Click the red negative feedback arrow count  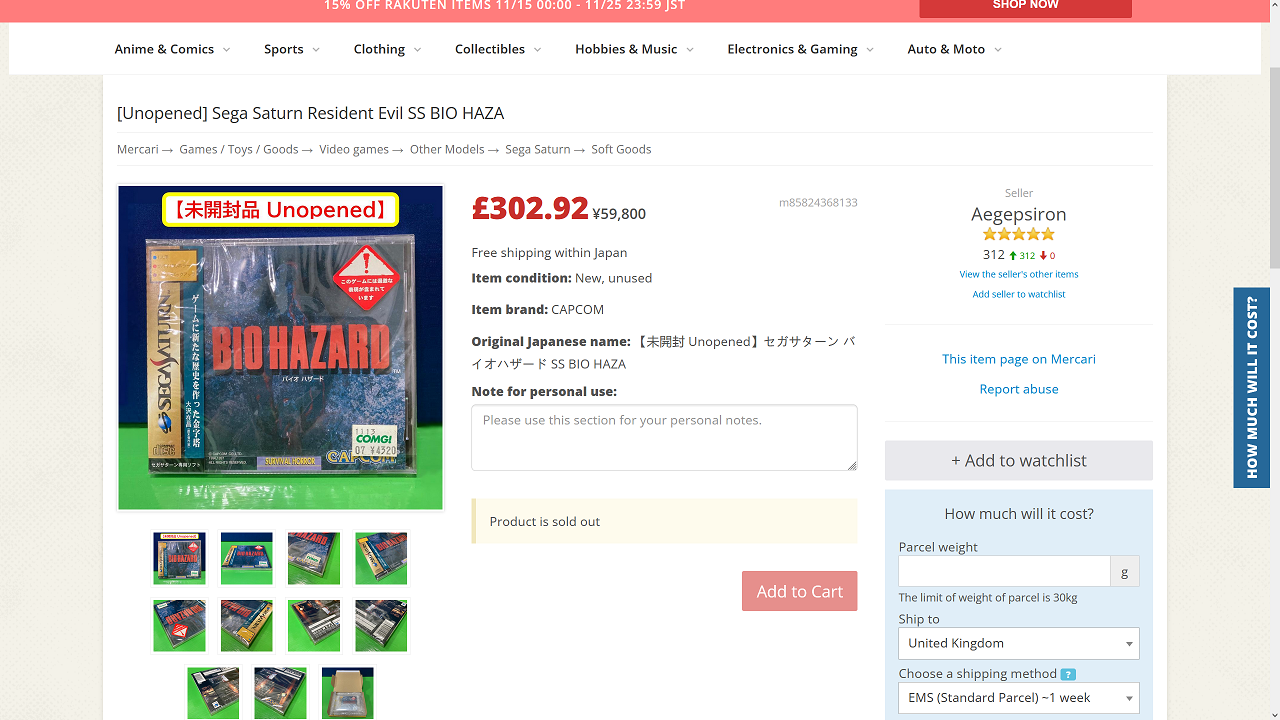(1047, 256)
